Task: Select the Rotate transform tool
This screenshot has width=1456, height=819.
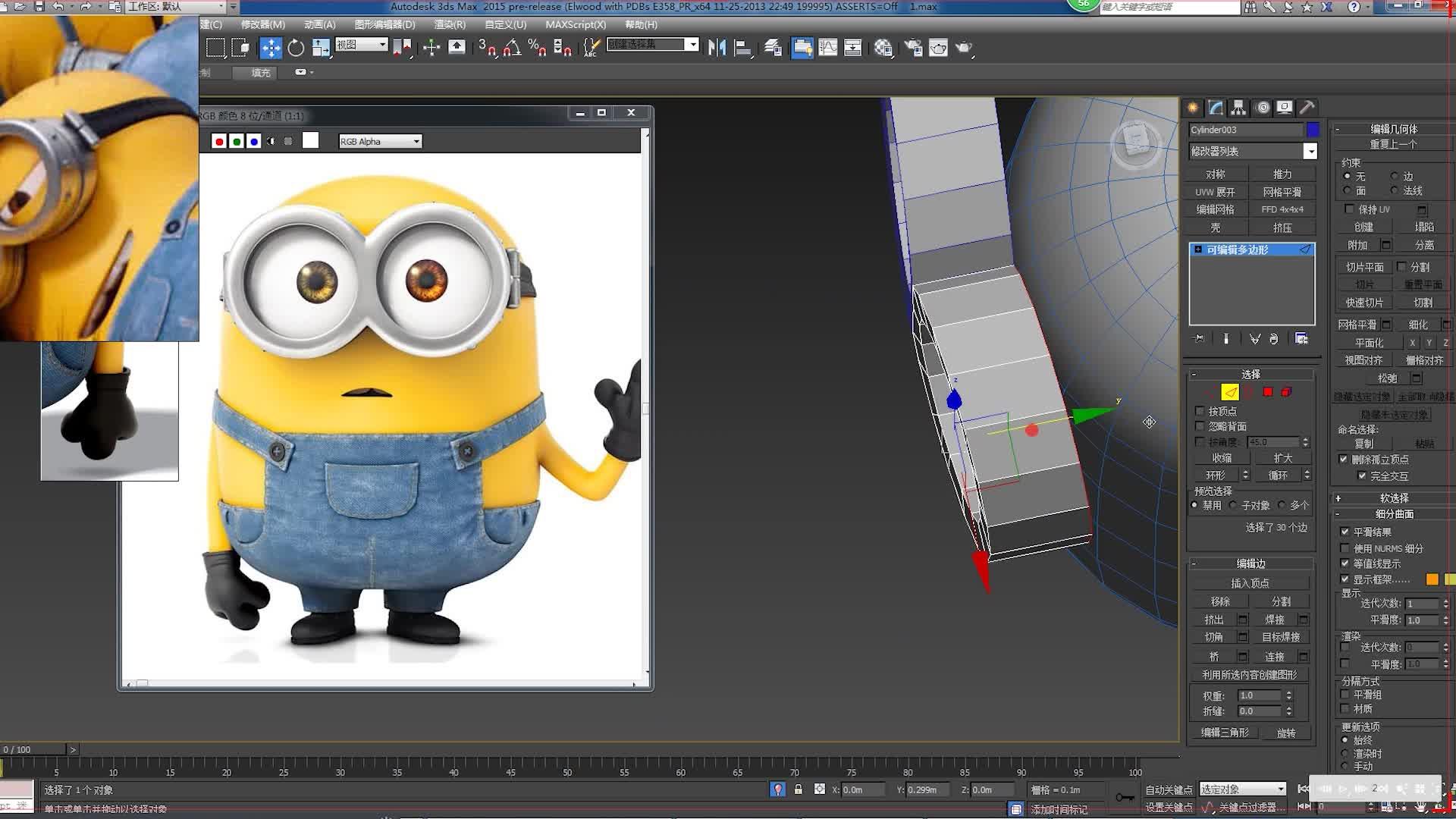Action: pyautogui.click(x=296, y=48)
